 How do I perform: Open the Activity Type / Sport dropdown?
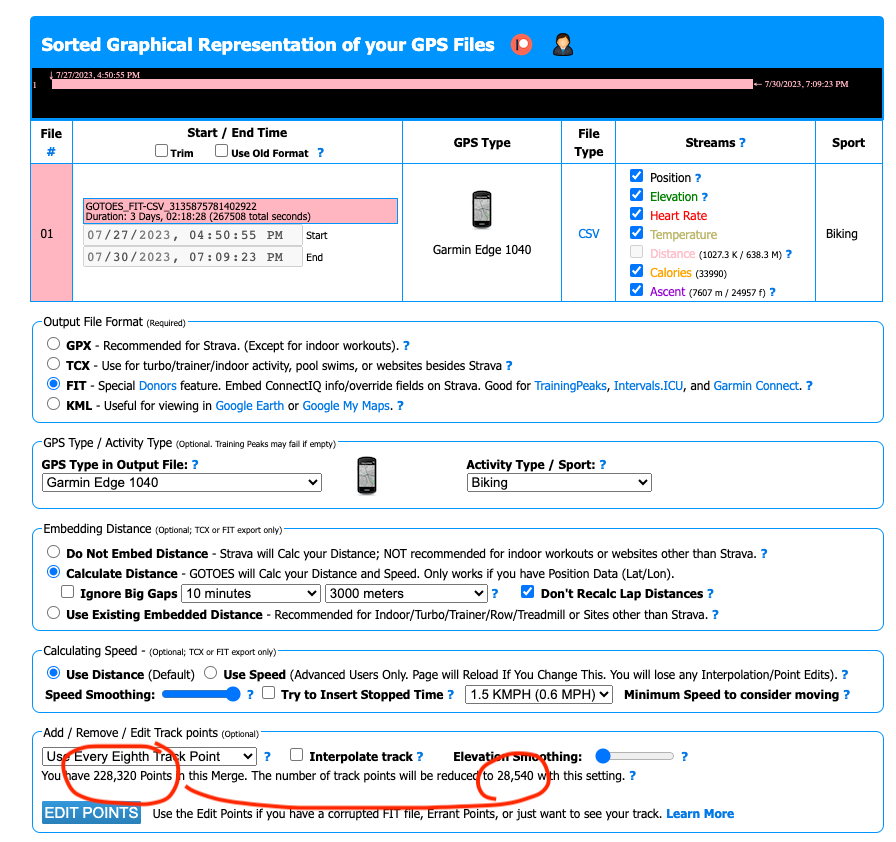(559, 483)
